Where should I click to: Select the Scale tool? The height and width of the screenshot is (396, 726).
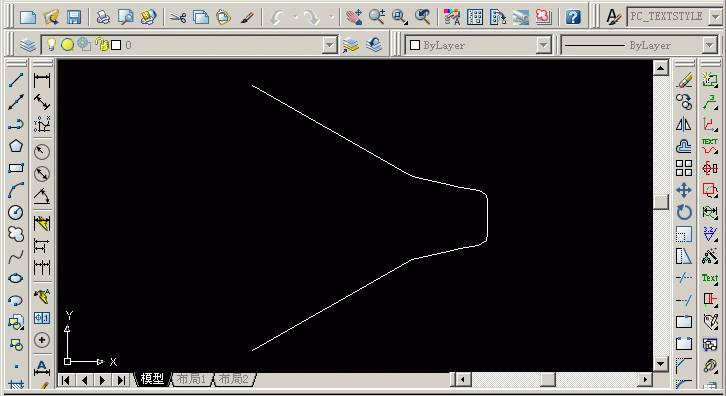[684, 234]
